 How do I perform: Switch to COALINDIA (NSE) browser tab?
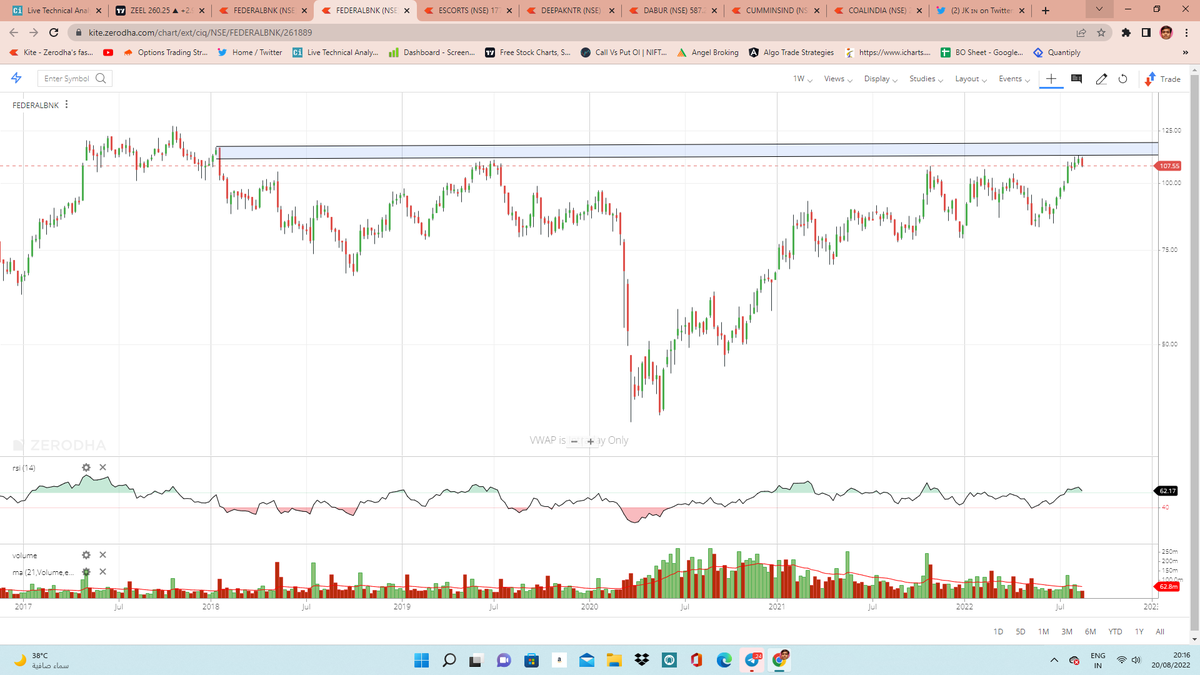click(x=877, y=12)
